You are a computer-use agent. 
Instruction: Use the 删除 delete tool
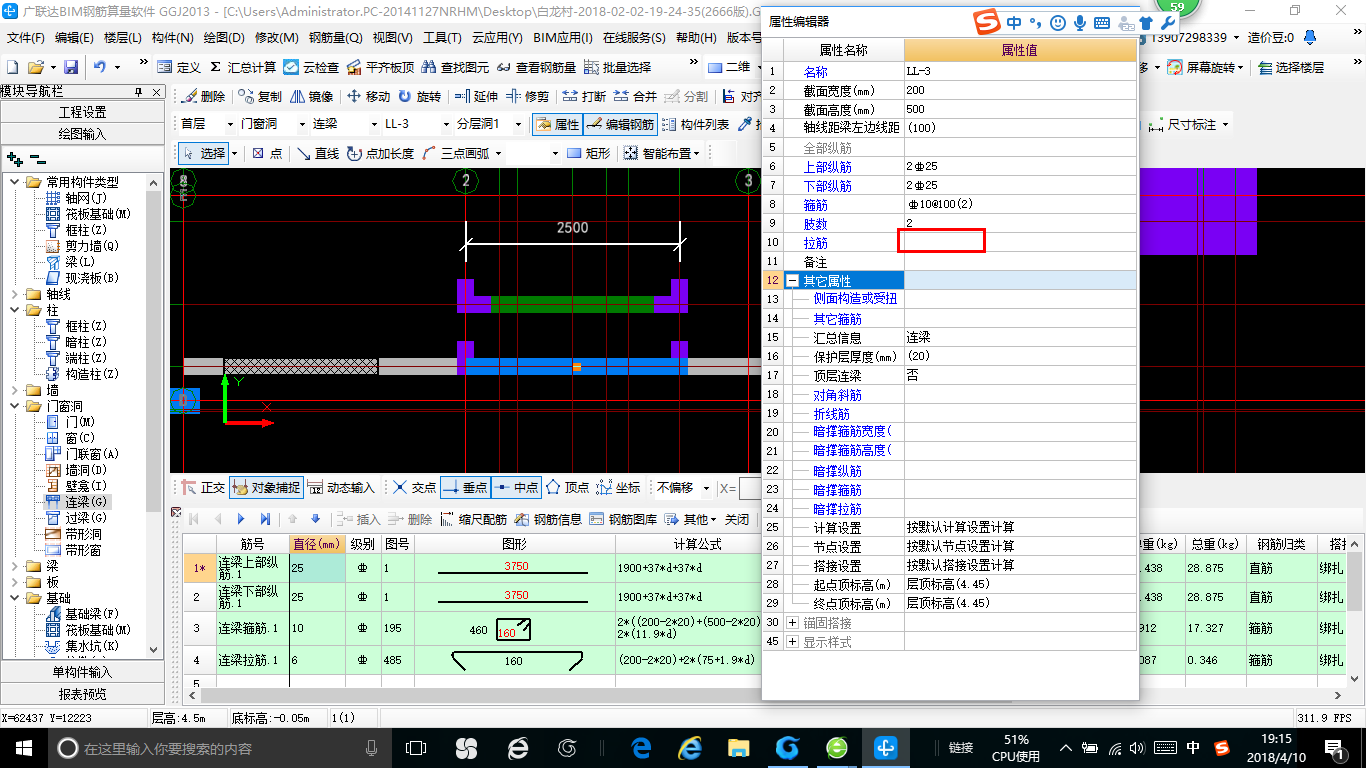coord(203,97)
